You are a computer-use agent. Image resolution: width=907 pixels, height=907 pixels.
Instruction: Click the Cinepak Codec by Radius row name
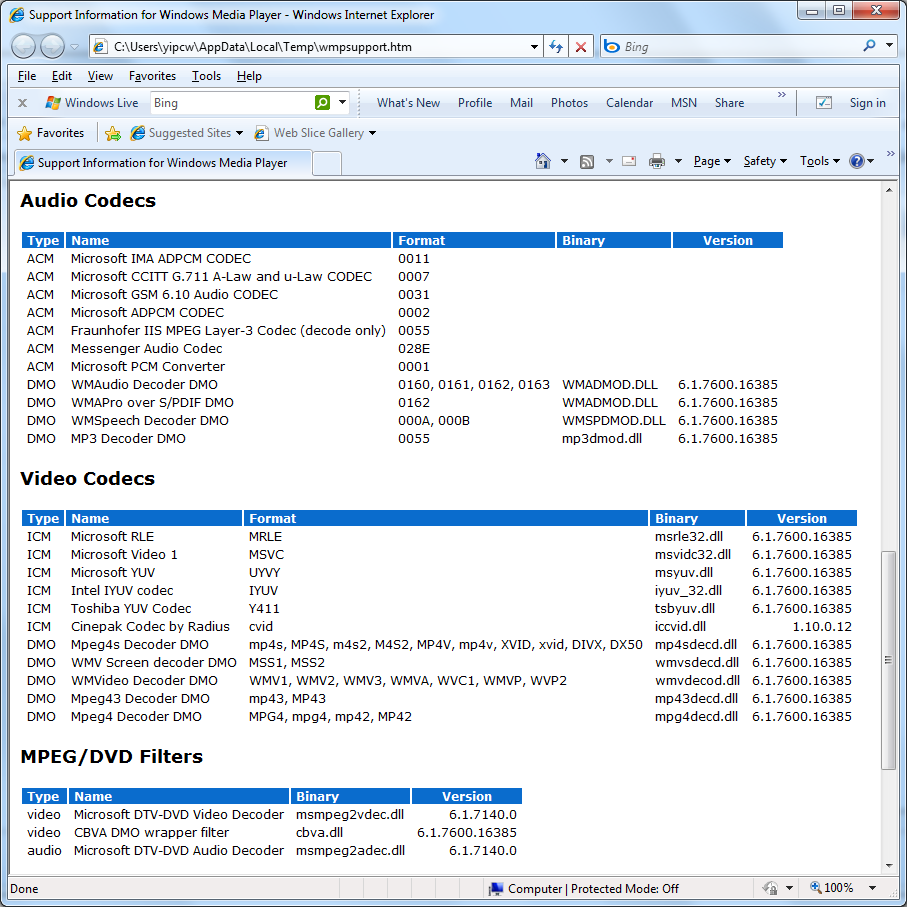tap(150, 626)
